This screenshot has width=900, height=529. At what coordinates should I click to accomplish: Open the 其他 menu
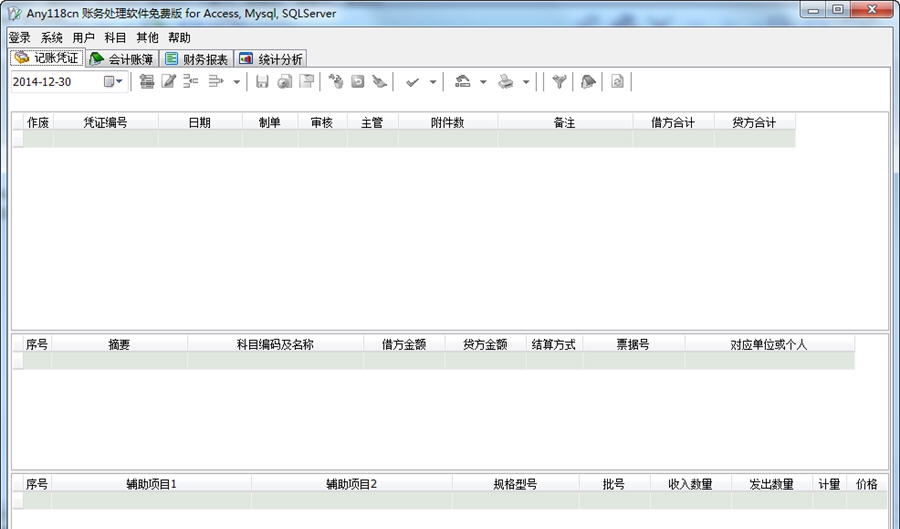coord(148,38)
